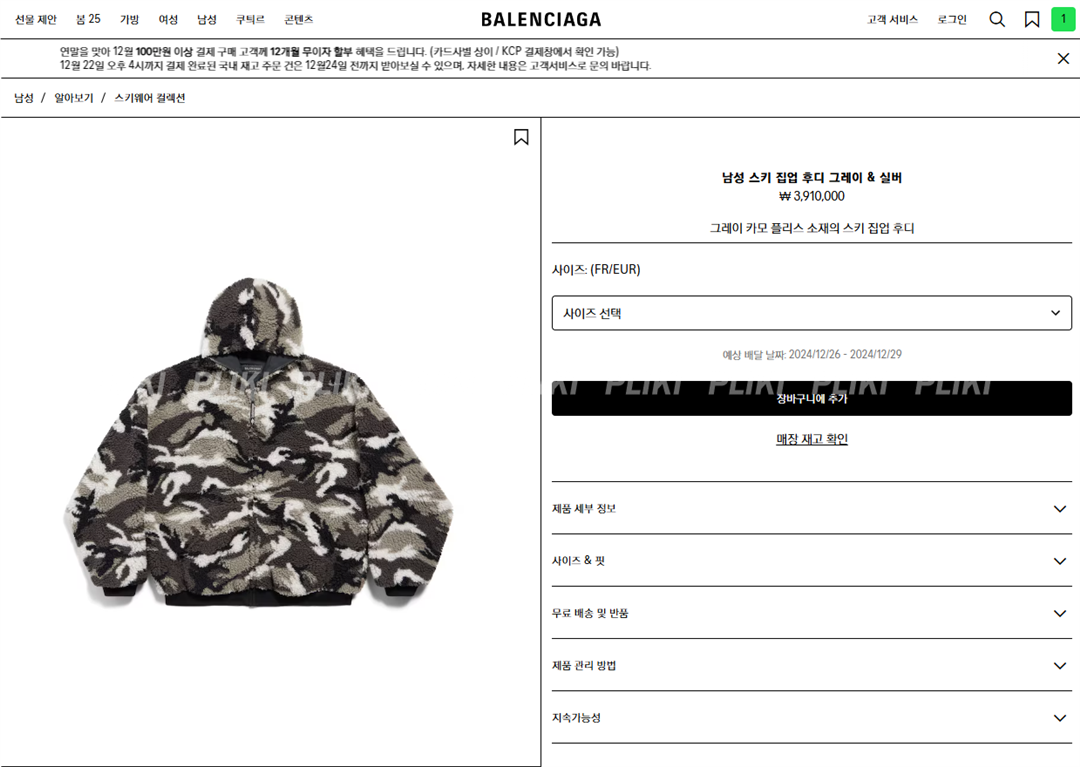
Task: Open the 선물 제안 menu
Action: pyautogui.click(x=36, y=19)
